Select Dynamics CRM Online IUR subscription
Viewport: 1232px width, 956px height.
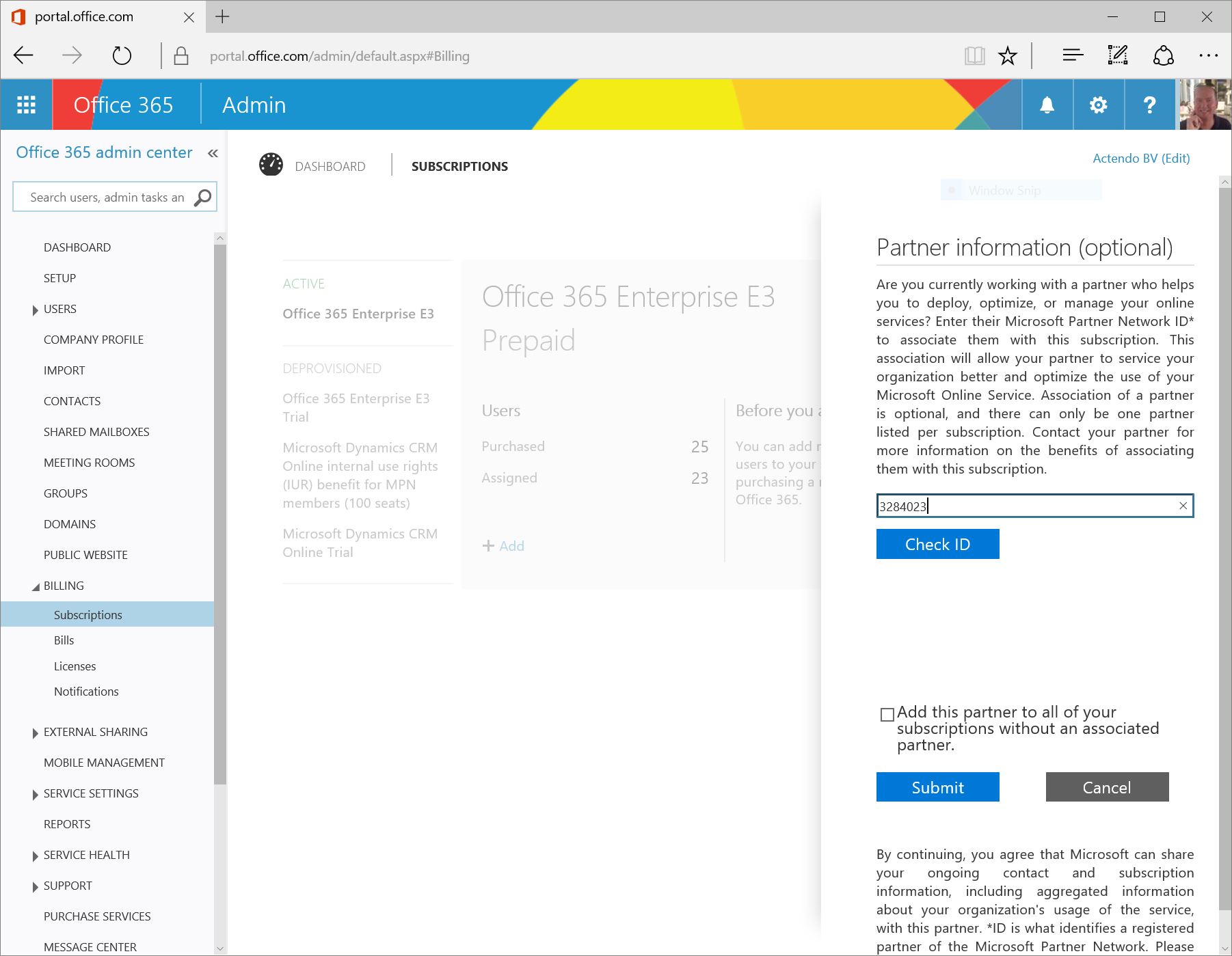click(360, 475)
